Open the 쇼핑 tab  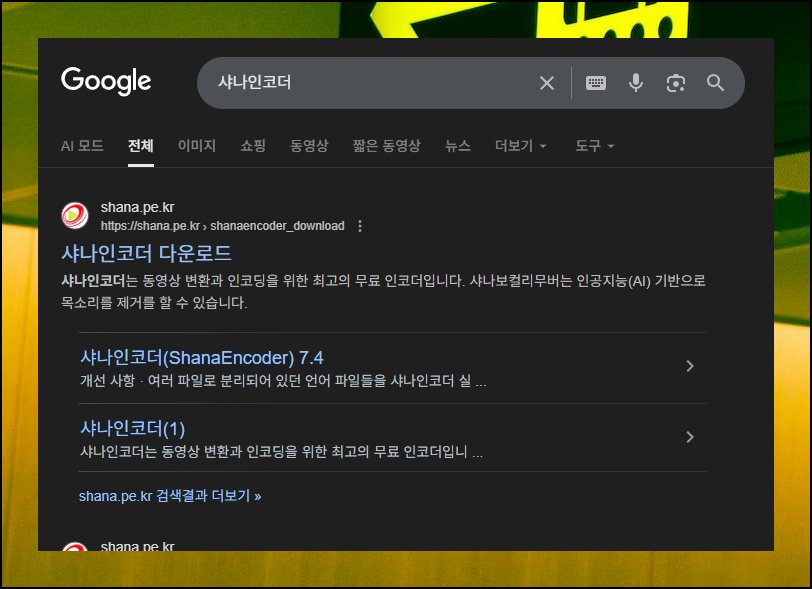253,146
